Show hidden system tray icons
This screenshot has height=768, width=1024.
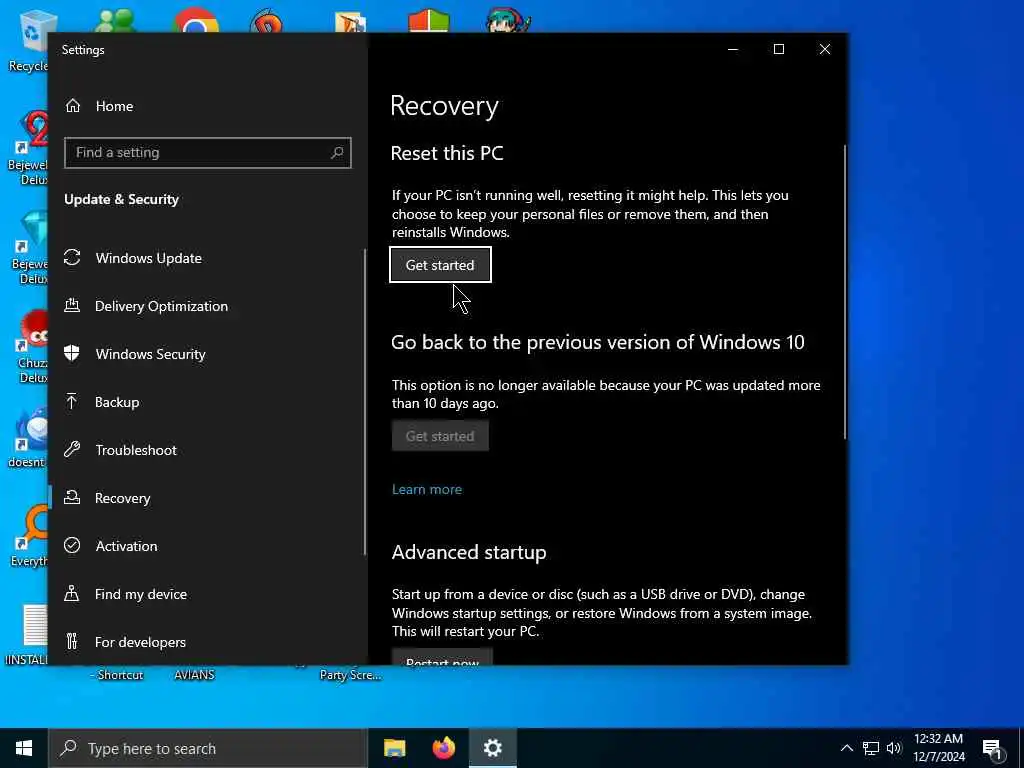pos(846,748)
